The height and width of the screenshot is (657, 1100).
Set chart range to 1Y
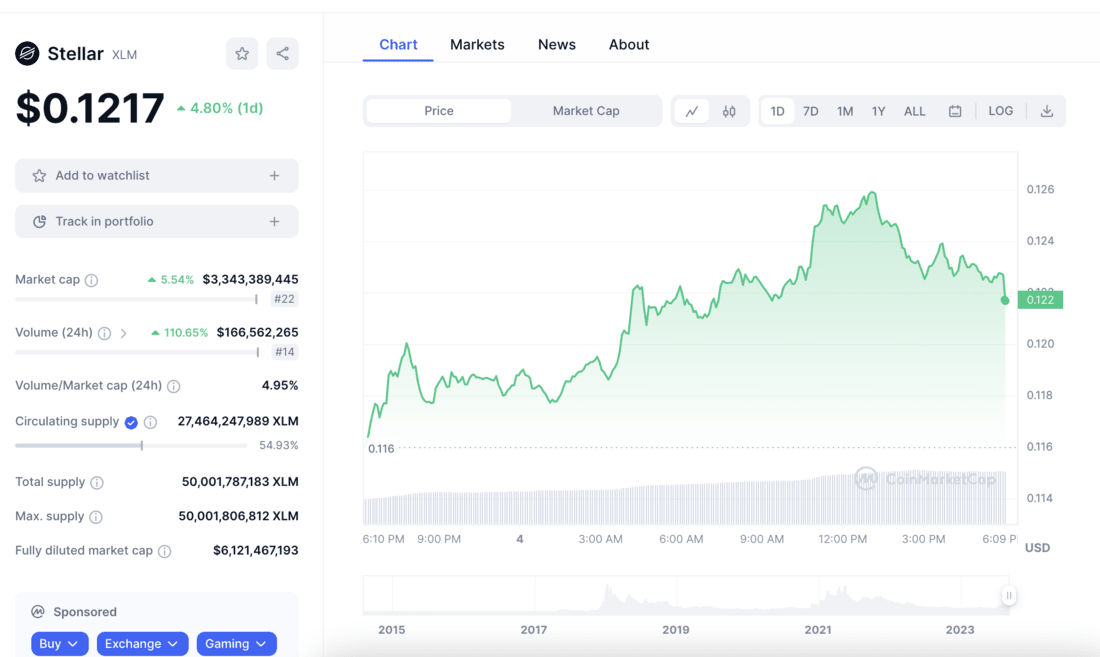pyautogui.click(x=878, y=111)
